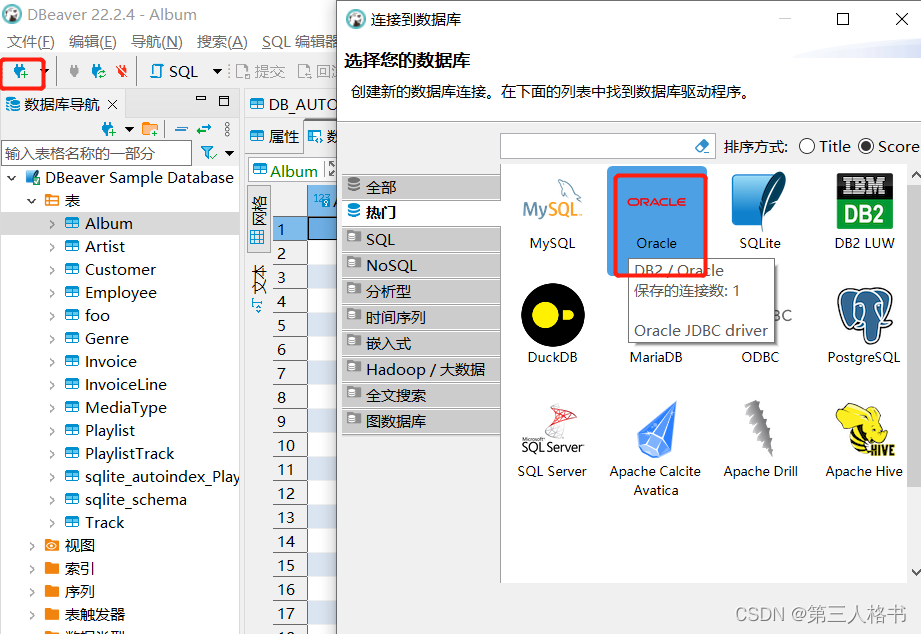Open the 编辑(E) menu
921x634 pixels.
pos(92,42)
